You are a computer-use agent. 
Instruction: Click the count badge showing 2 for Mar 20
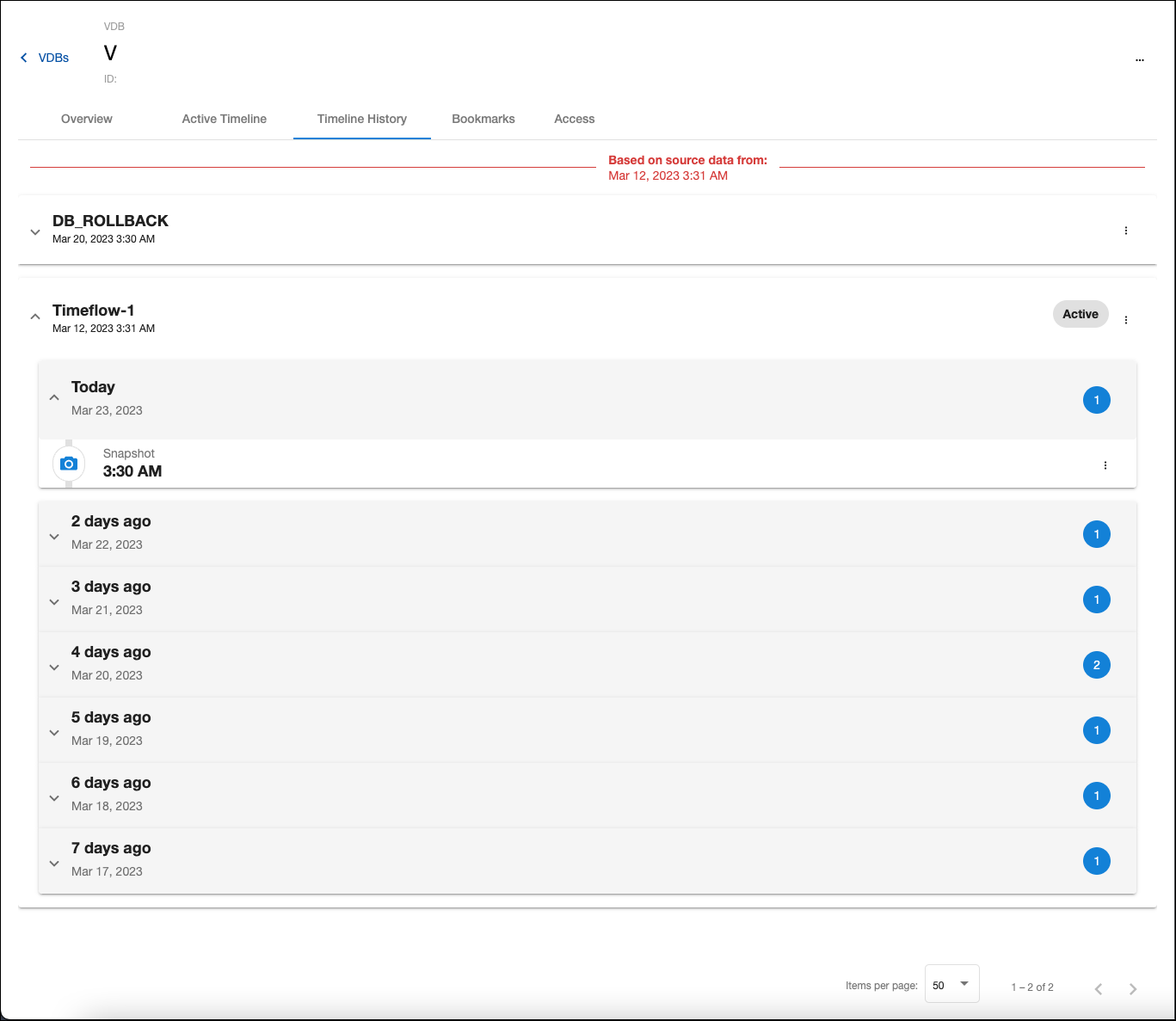click(x=1097, y=664)
